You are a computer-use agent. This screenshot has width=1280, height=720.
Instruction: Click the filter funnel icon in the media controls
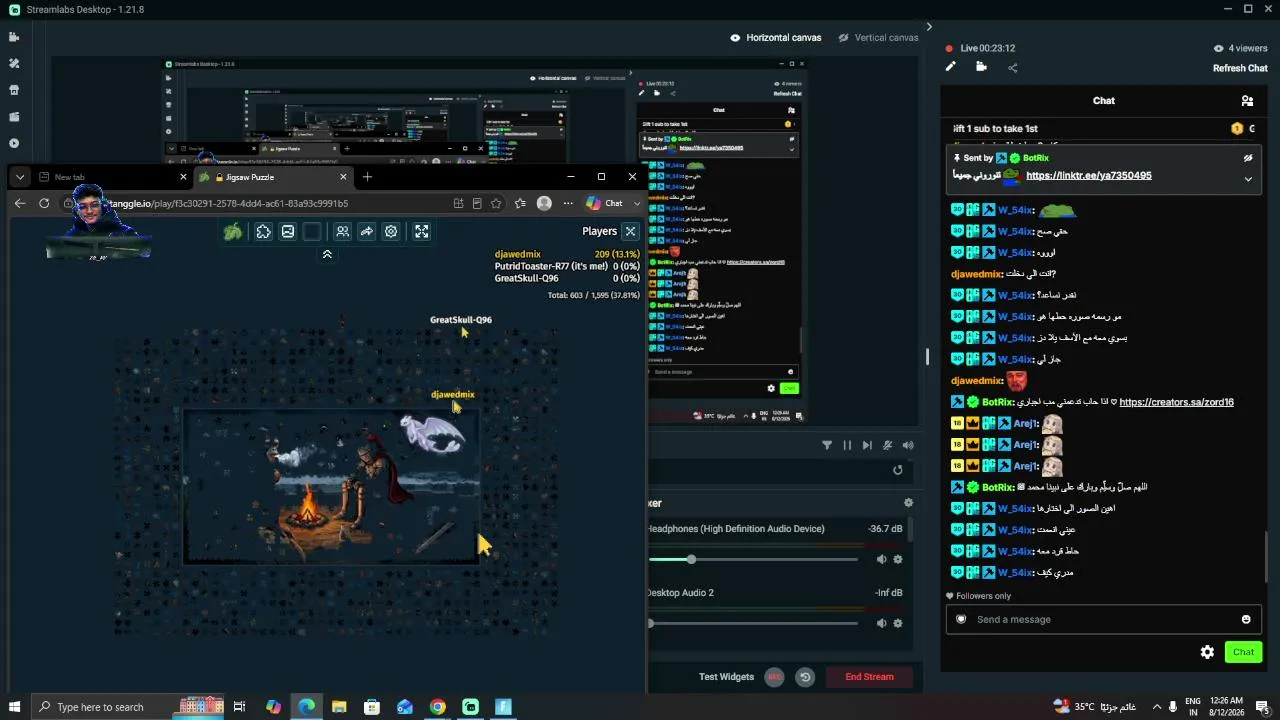coord(827,445)
